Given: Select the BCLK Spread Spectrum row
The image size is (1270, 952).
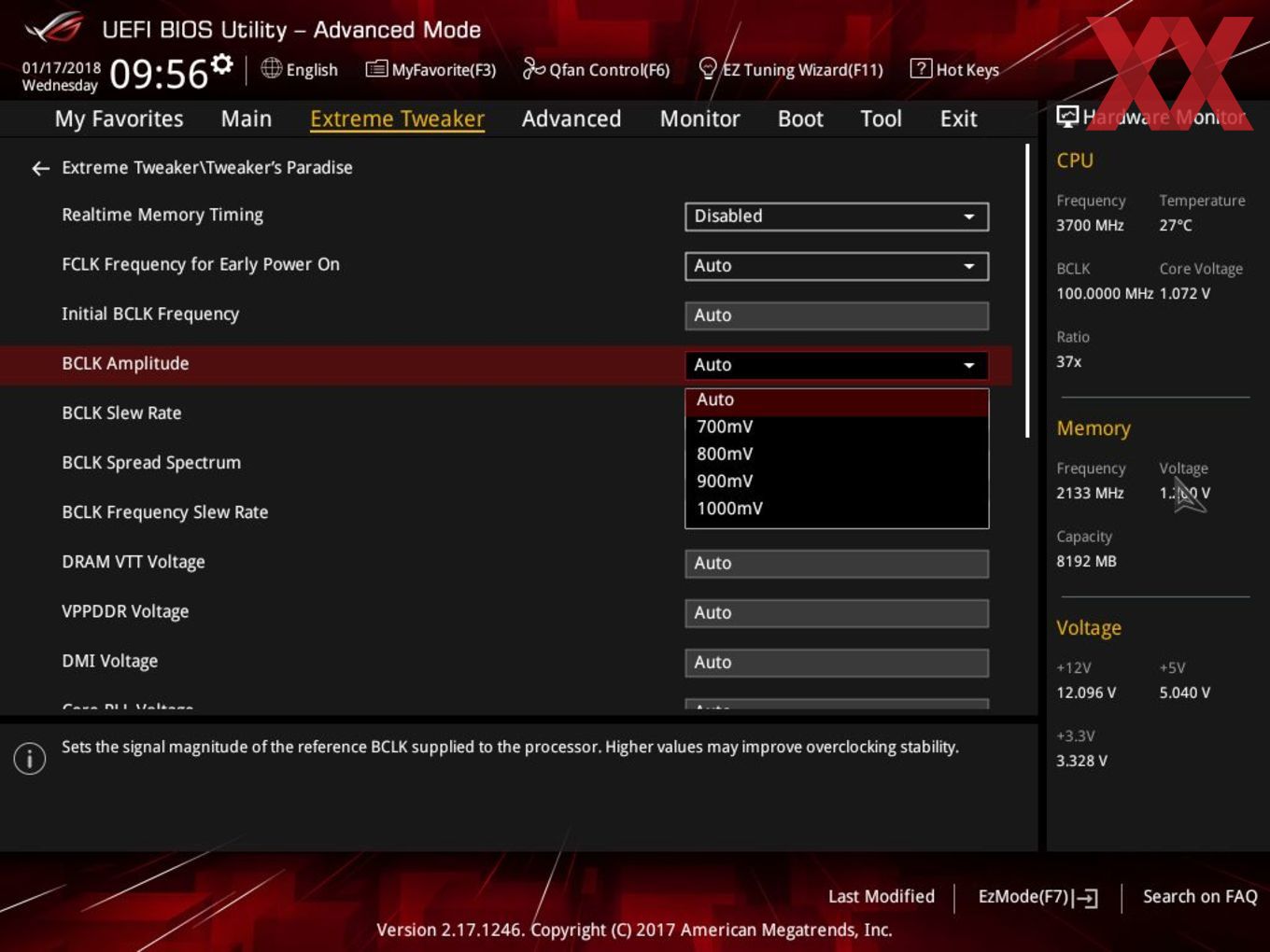Looking at the screenshot, I should tap(151, 462).
